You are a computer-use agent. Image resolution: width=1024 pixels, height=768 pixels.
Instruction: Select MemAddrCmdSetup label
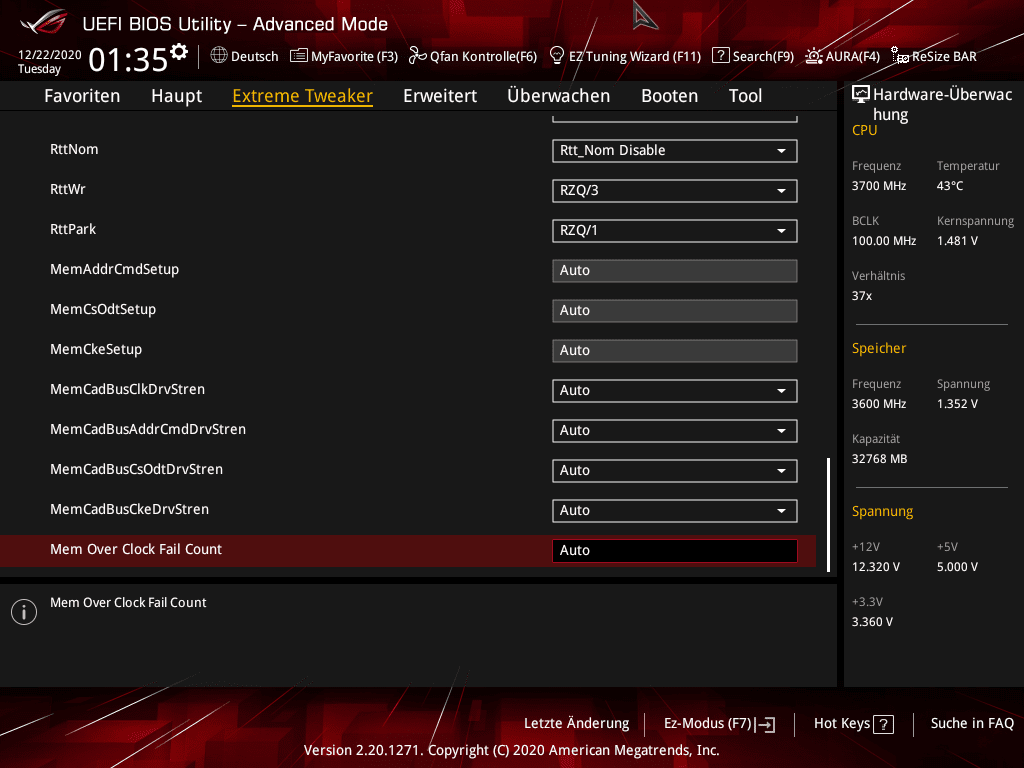click(114, 269)
